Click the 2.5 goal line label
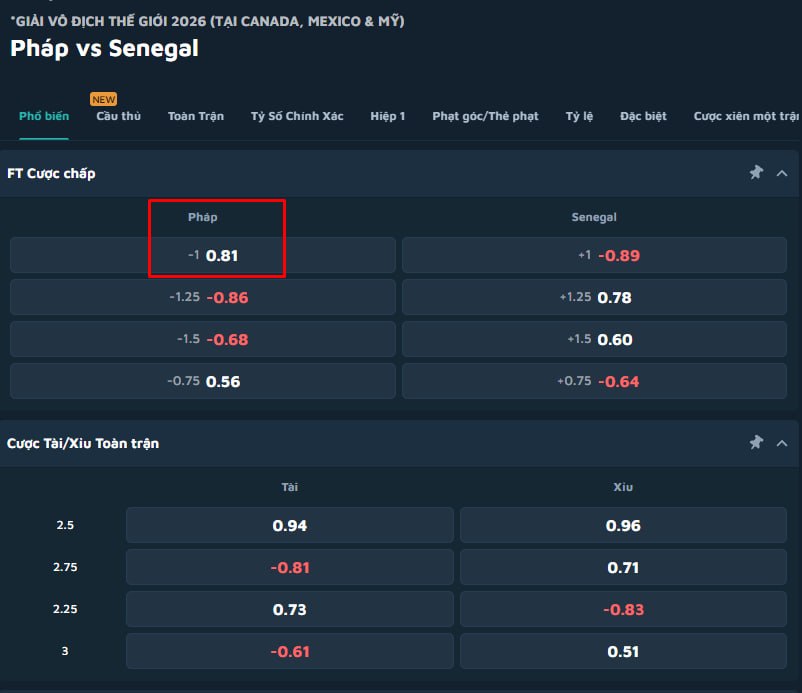 [x=65, y=525]
